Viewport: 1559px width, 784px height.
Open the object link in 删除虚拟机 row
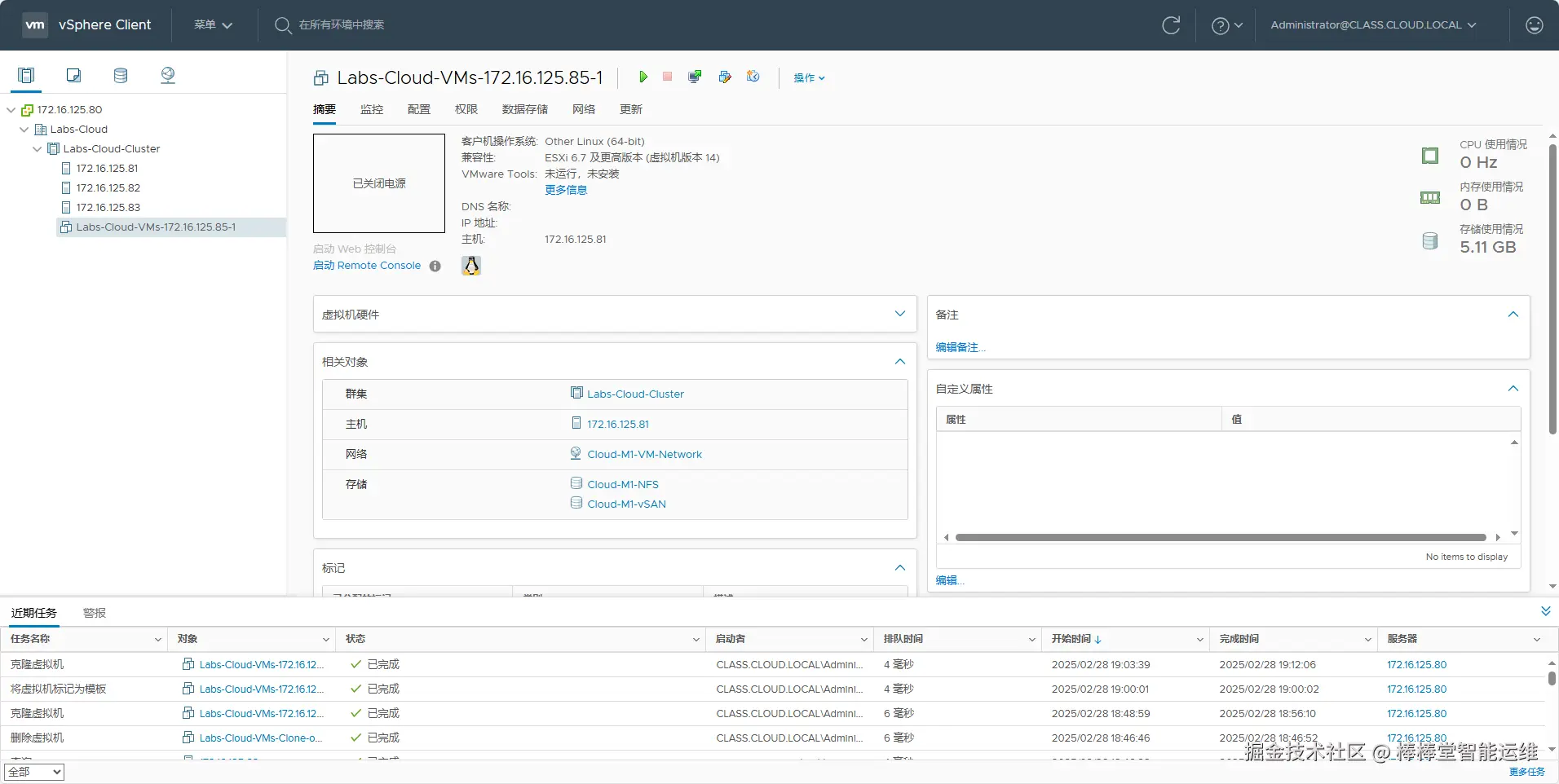pos(261,738)
